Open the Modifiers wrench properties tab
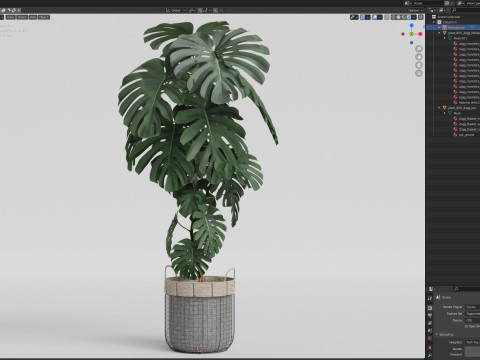Screen dimensions: 480x360 pos(430,355)
